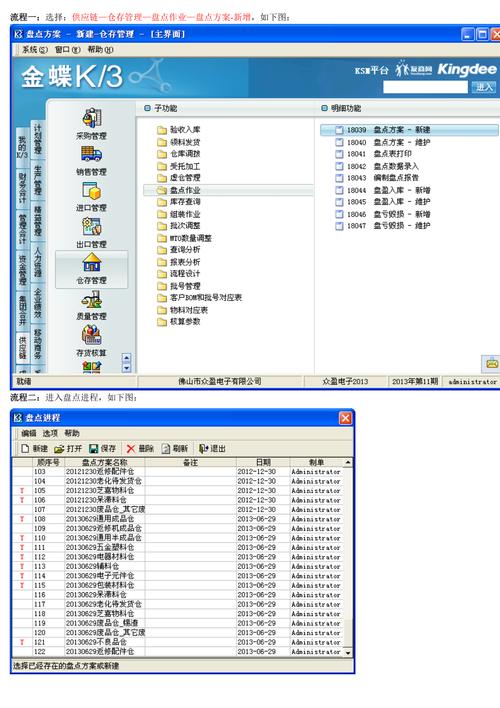
Task: Open the 销售管理 truck icon
Action: tap(92, 154)
